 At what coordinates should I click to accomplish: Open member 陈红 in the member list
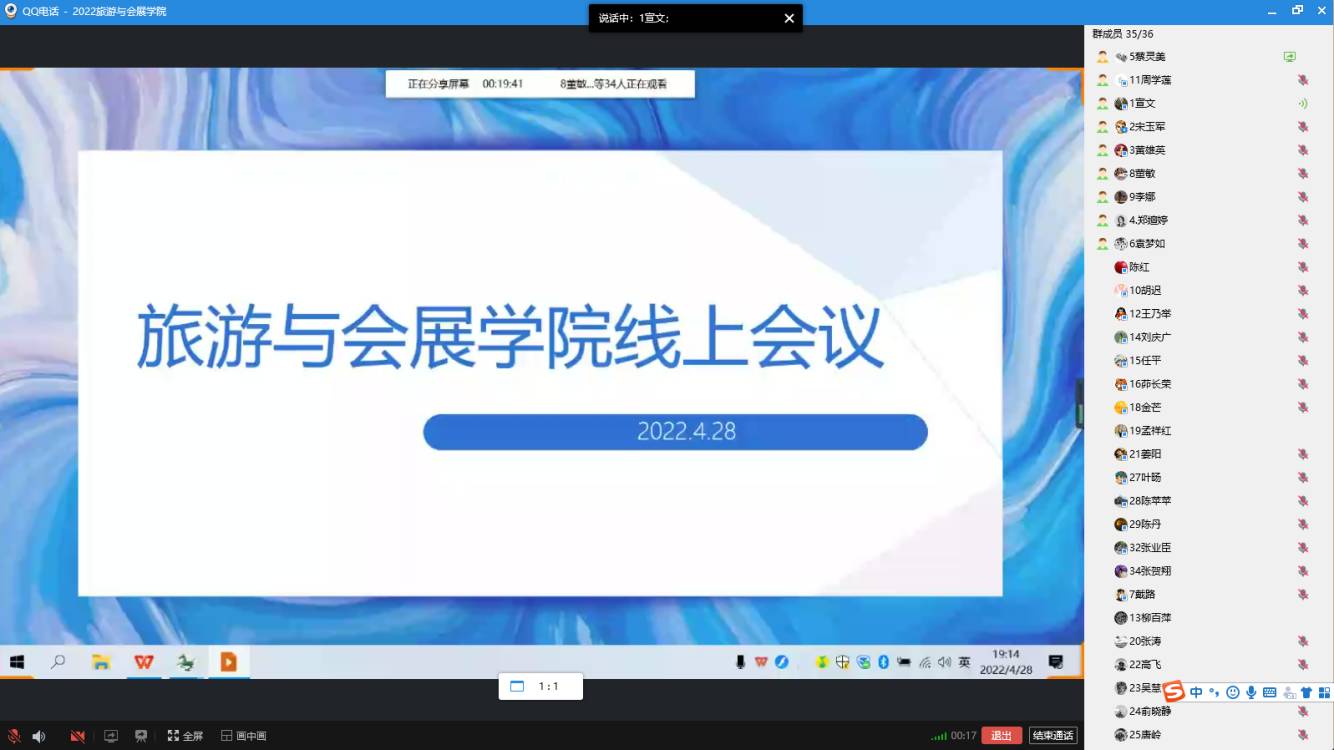click(x=1138, y=267)
